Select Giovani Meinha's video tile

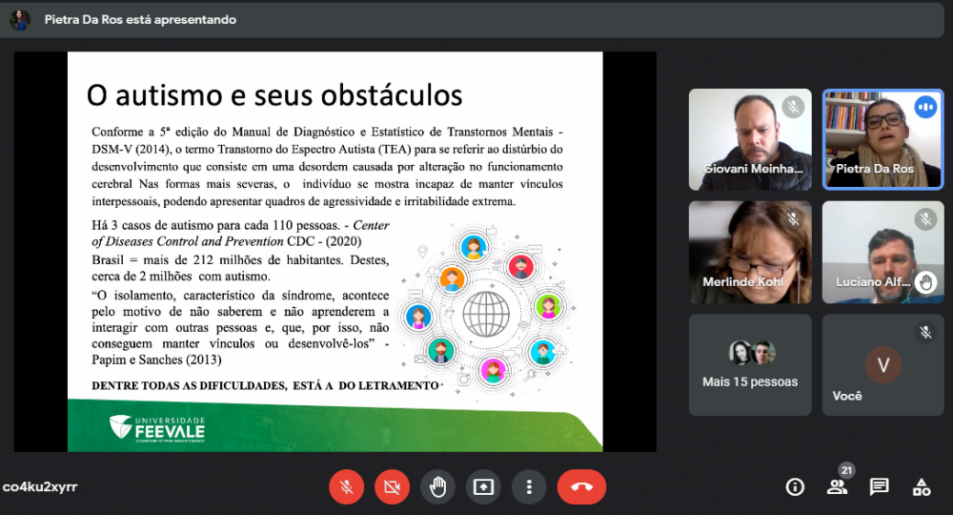749,139
